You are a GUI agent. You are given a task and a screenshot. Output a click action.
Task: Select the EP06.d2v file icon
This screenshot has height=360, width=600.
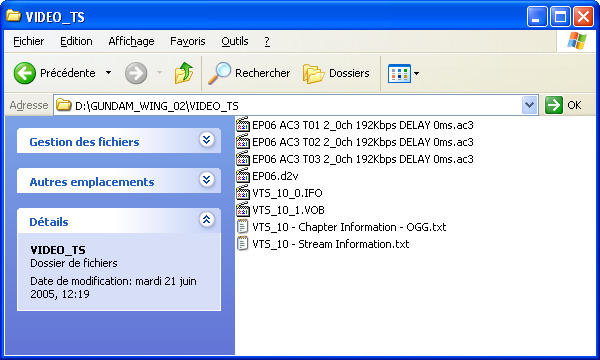[243, 176]
